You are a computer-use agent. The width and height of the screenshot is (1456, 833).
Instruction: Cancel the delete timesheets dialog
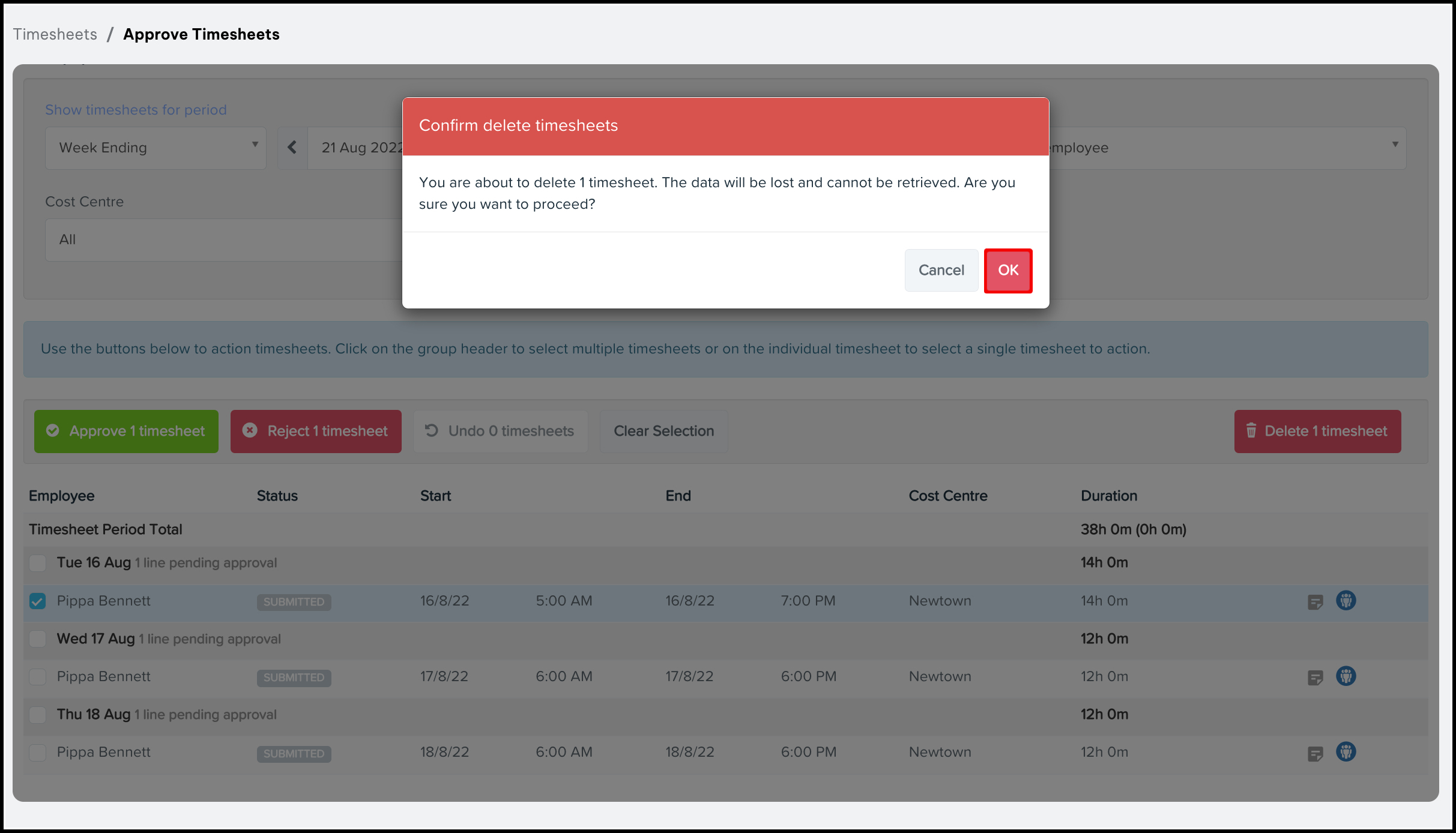coord(941,270)
